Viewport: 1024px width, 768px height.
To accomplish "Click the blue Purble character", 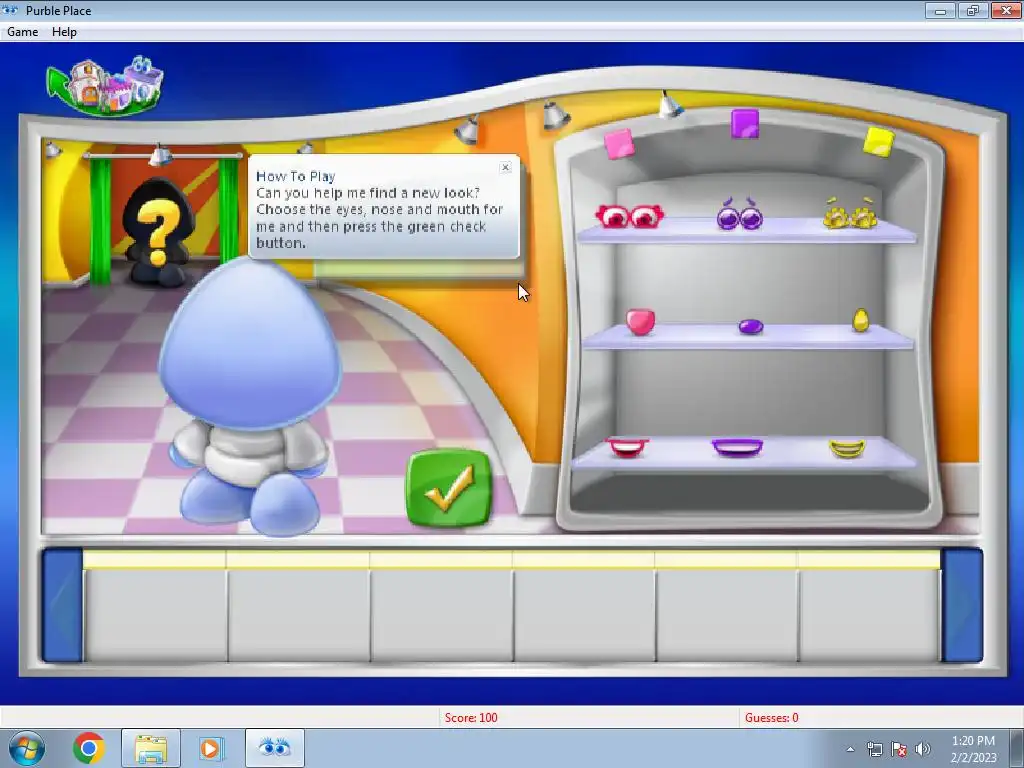I will pos(250,396).
